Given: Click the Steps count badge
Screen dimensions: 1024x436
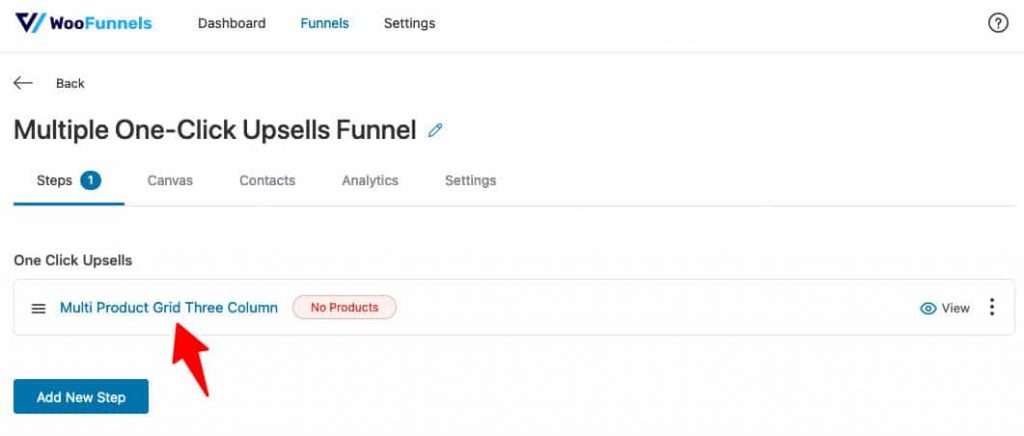Looking at the screenshot, I should click(91, 180).
